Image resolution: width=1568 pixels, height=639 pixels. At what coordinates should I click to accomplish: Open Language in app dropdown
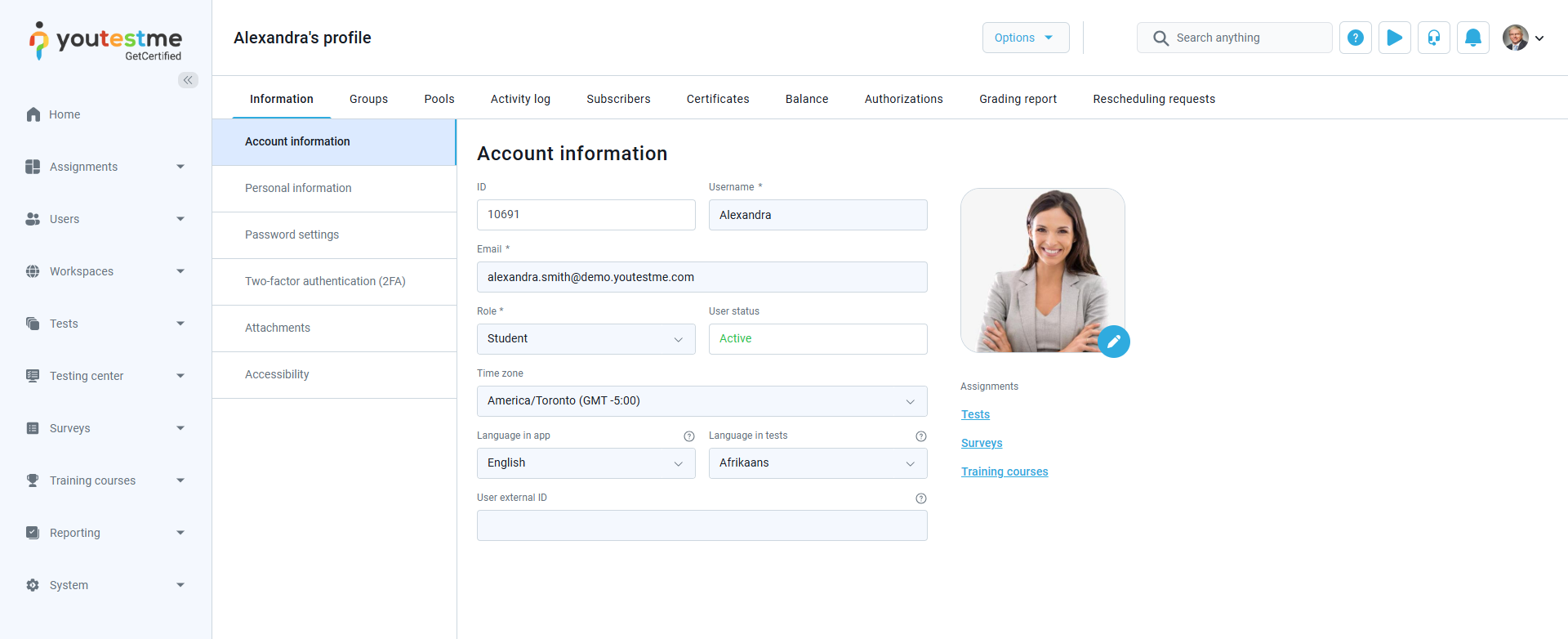[586, 463]
